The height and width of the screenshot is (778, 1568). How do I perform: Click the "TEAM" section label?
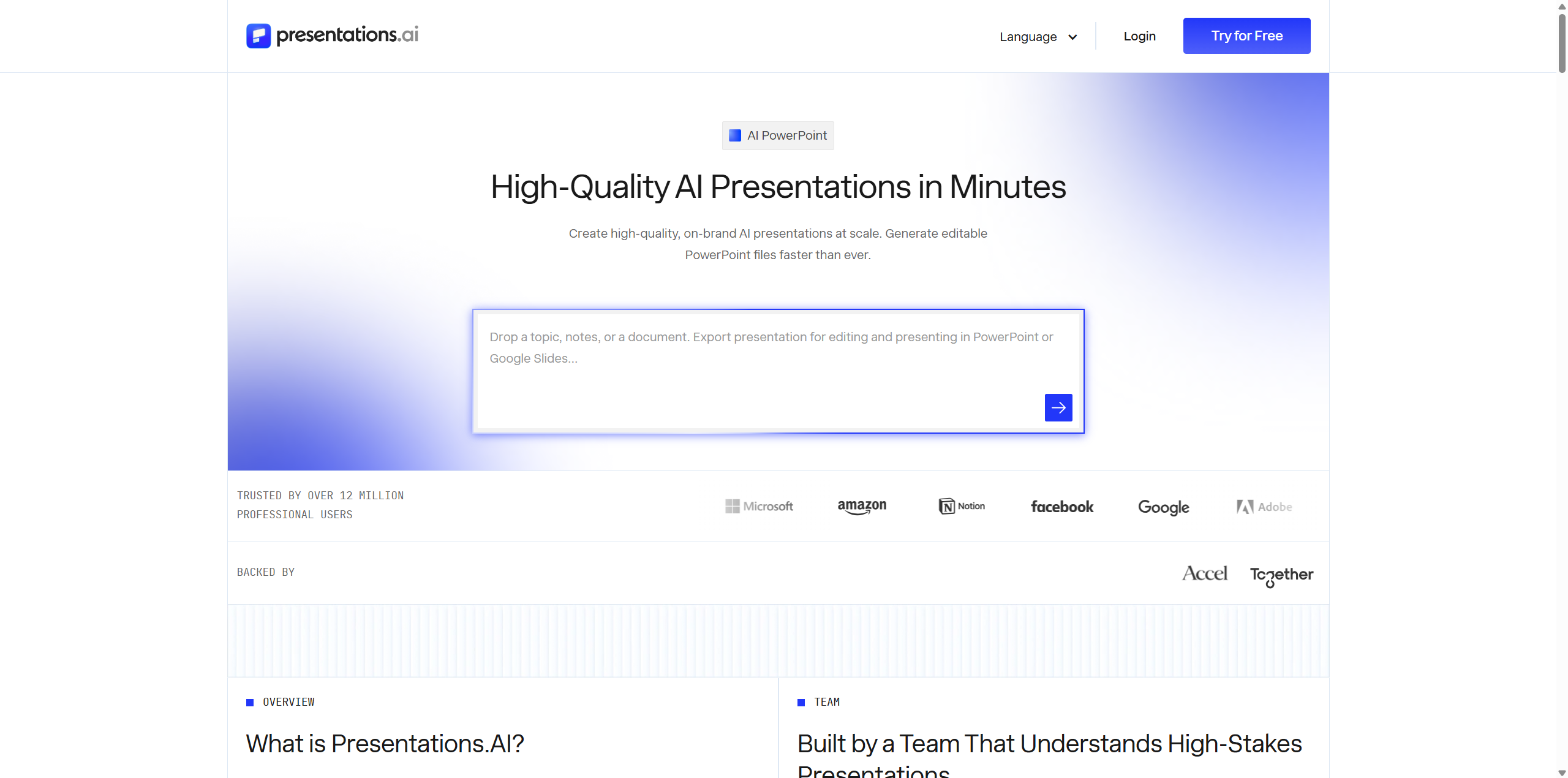(x=827, y=702)
